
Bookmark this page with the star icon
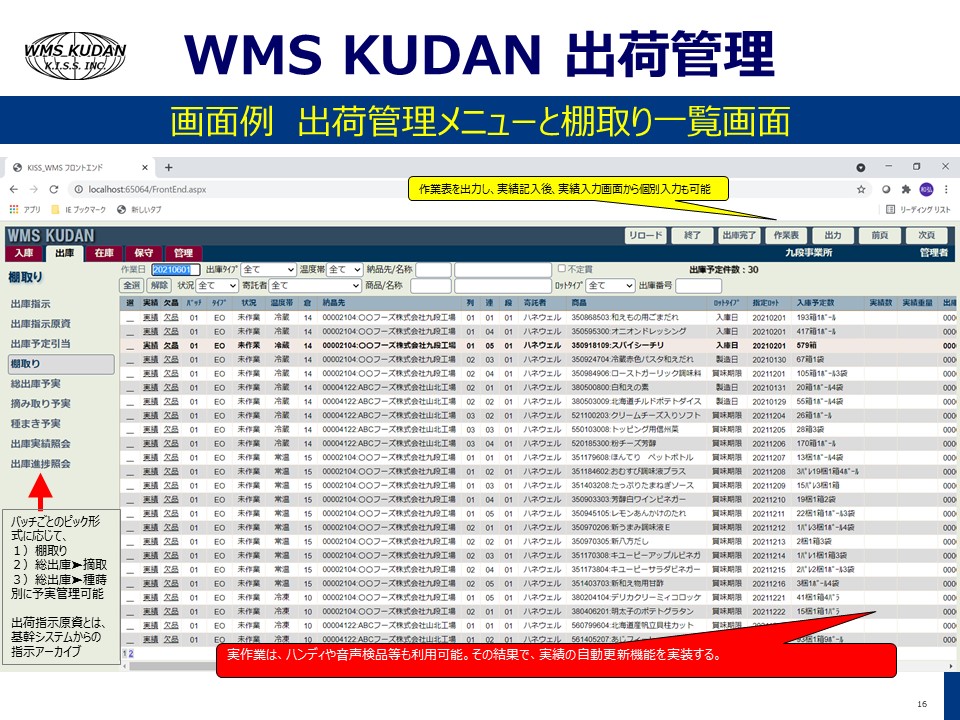coord(861,189)
